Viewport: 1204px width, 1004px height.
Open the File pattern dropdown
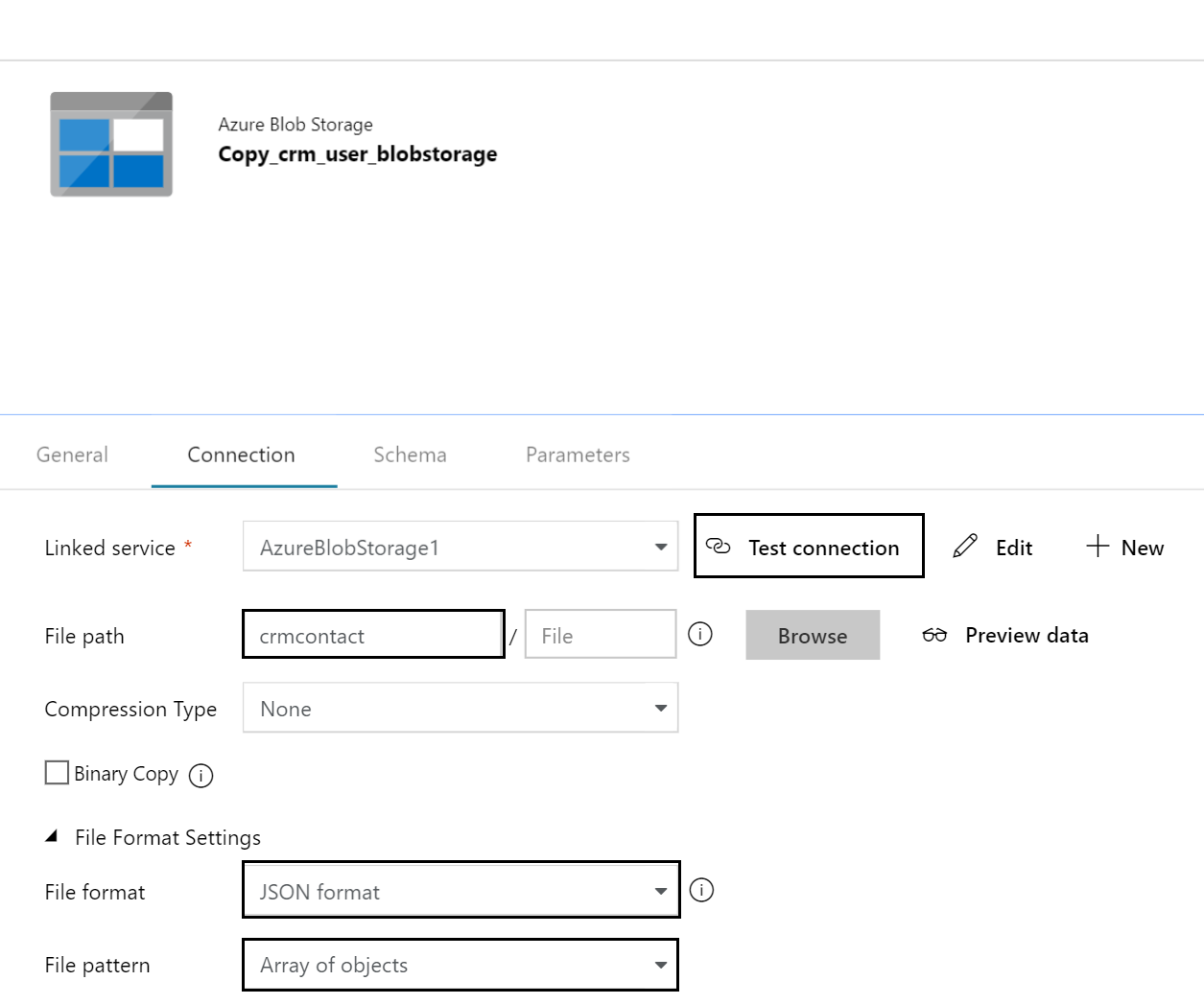[x=460, y=965]
